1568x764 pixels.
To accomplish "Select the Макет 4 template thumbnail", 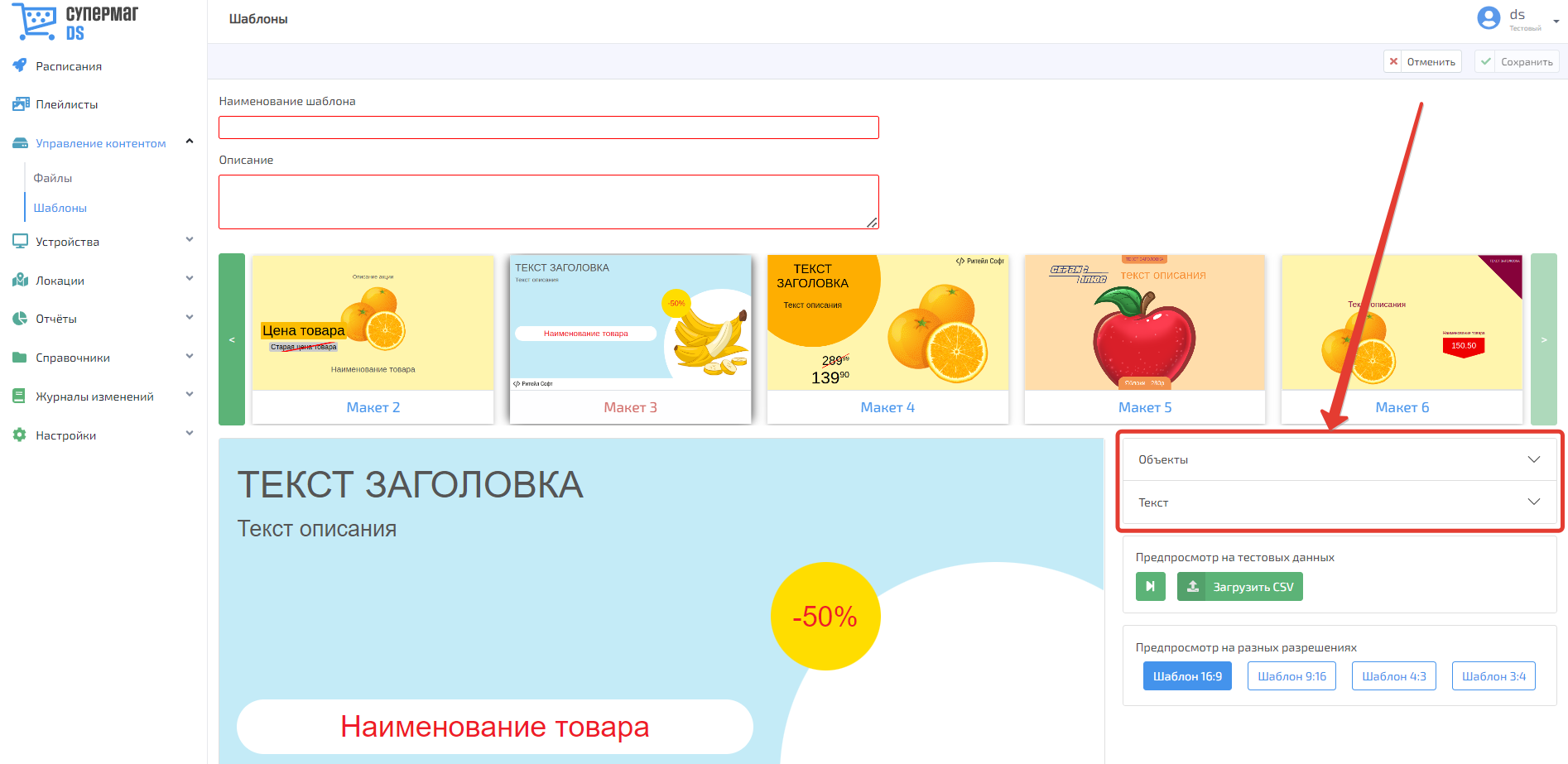I will (x=887, y=339).
